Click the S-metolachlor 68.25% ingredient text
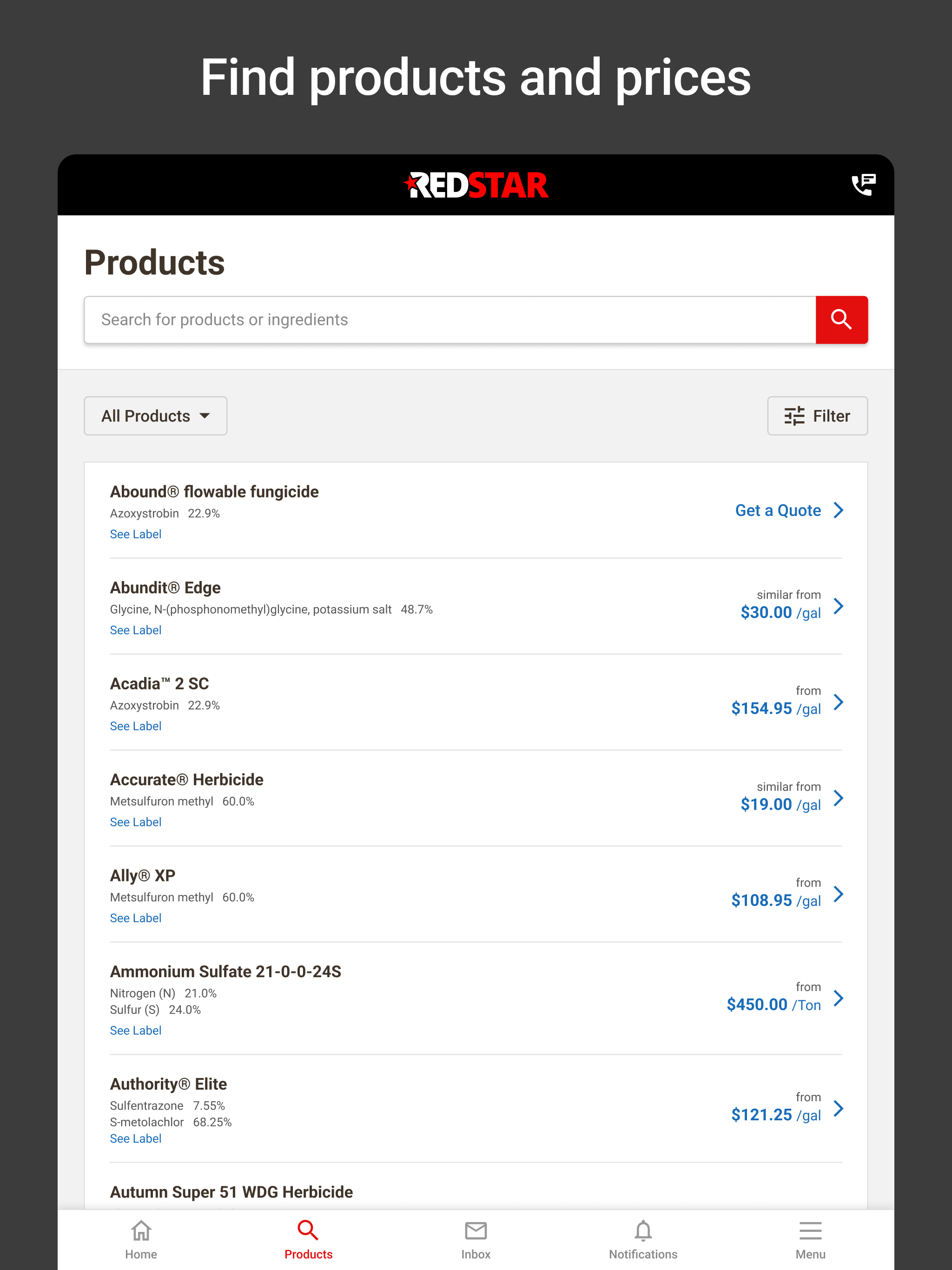 (x=171, y=1122)
